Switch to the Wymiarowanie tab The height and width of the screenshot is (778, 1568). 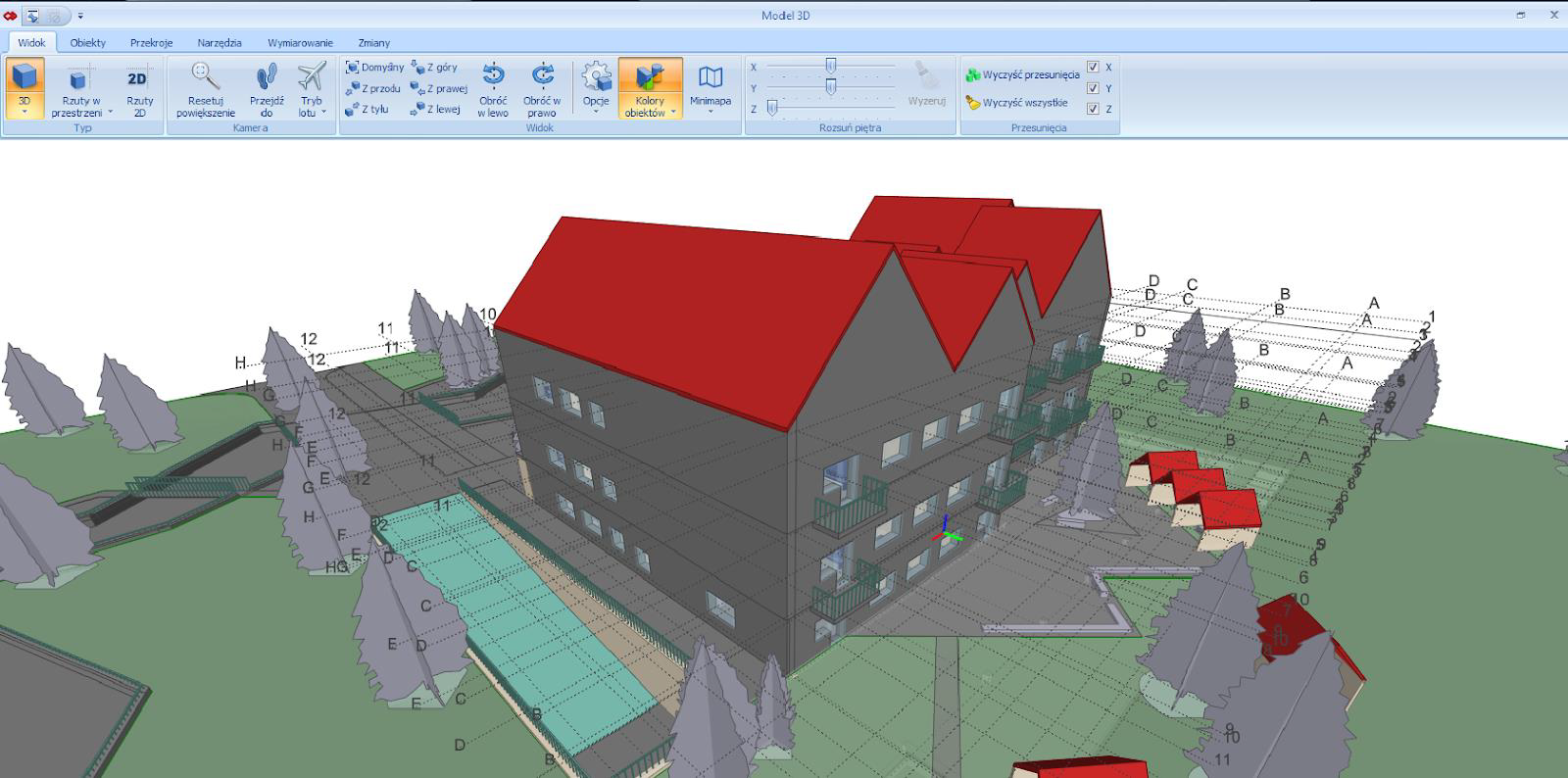[x=300, y=42]
